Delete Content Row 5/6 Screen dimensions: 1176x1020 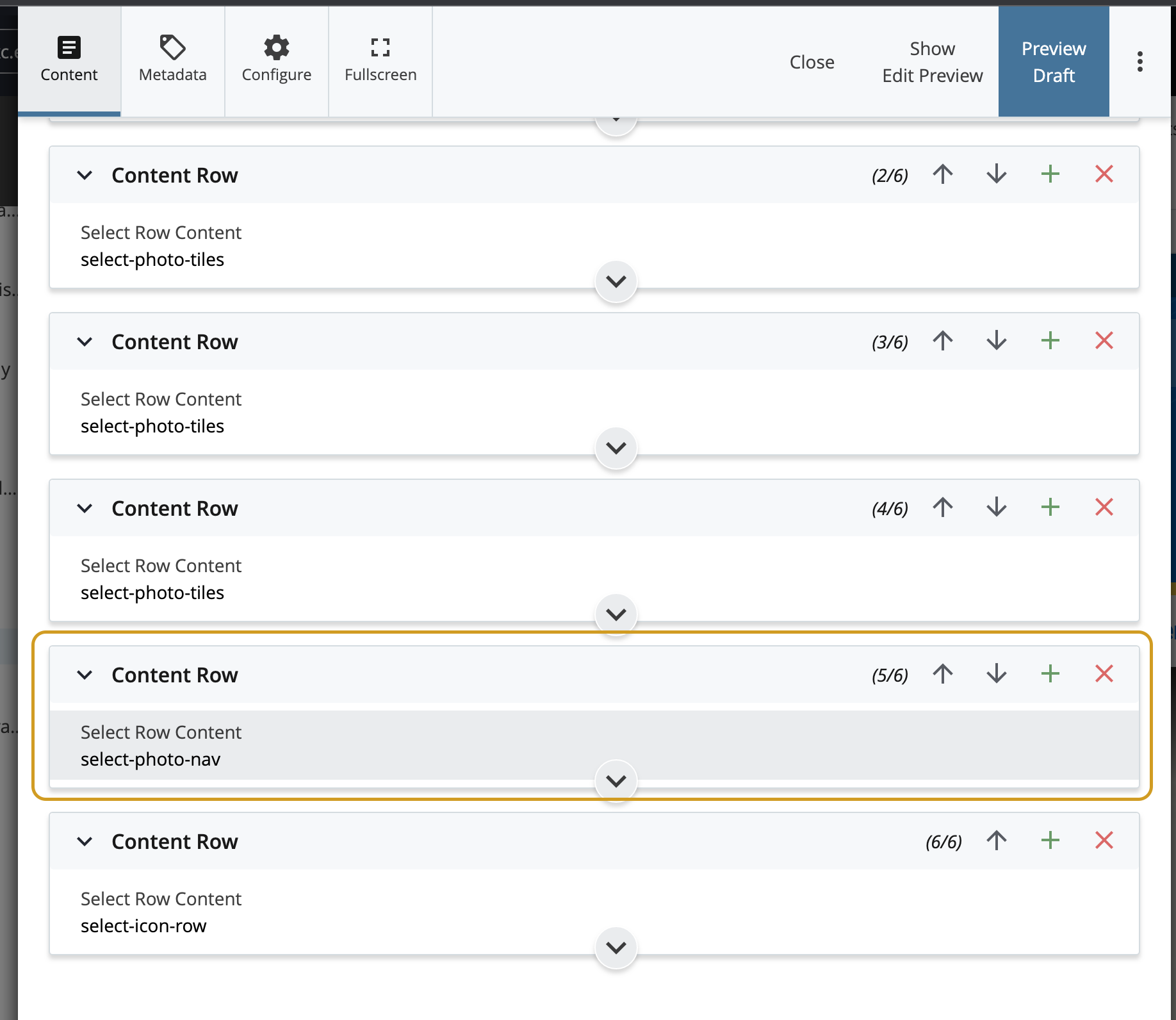[1104, 674]
